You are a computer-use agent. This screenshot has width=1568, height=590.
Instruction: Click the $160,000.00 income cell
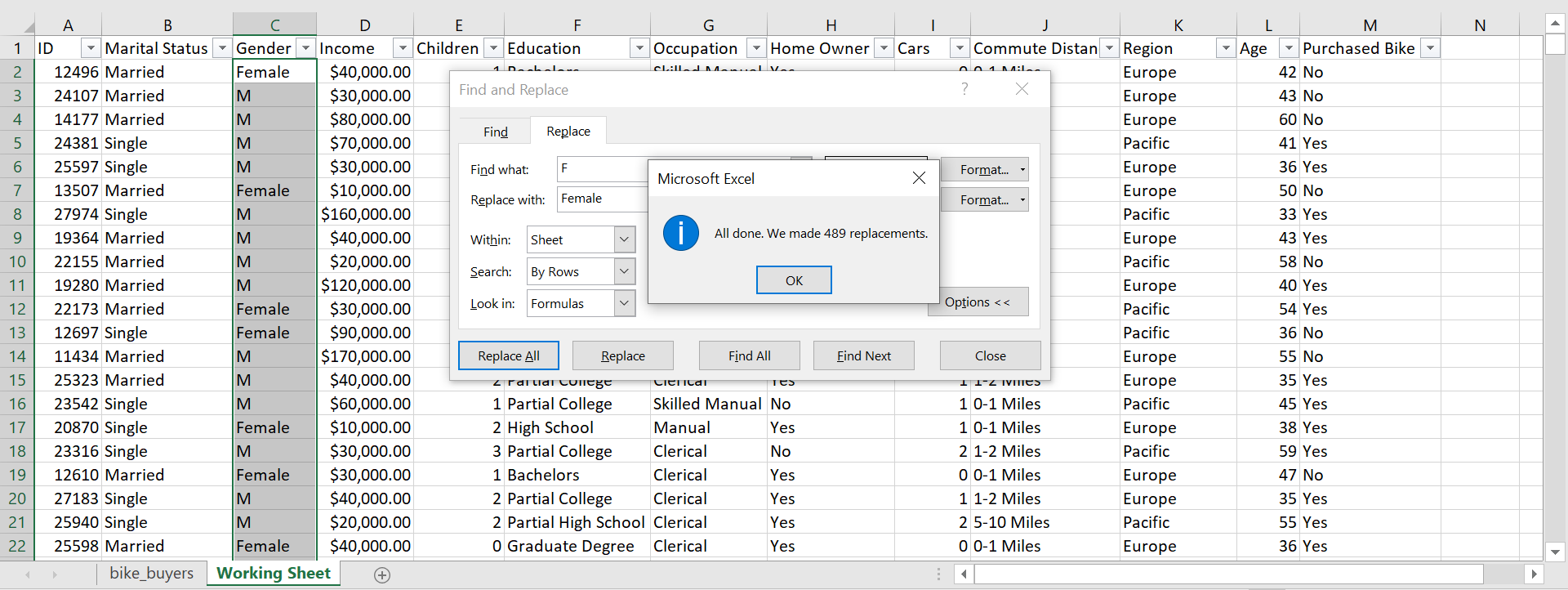point(365,214)
